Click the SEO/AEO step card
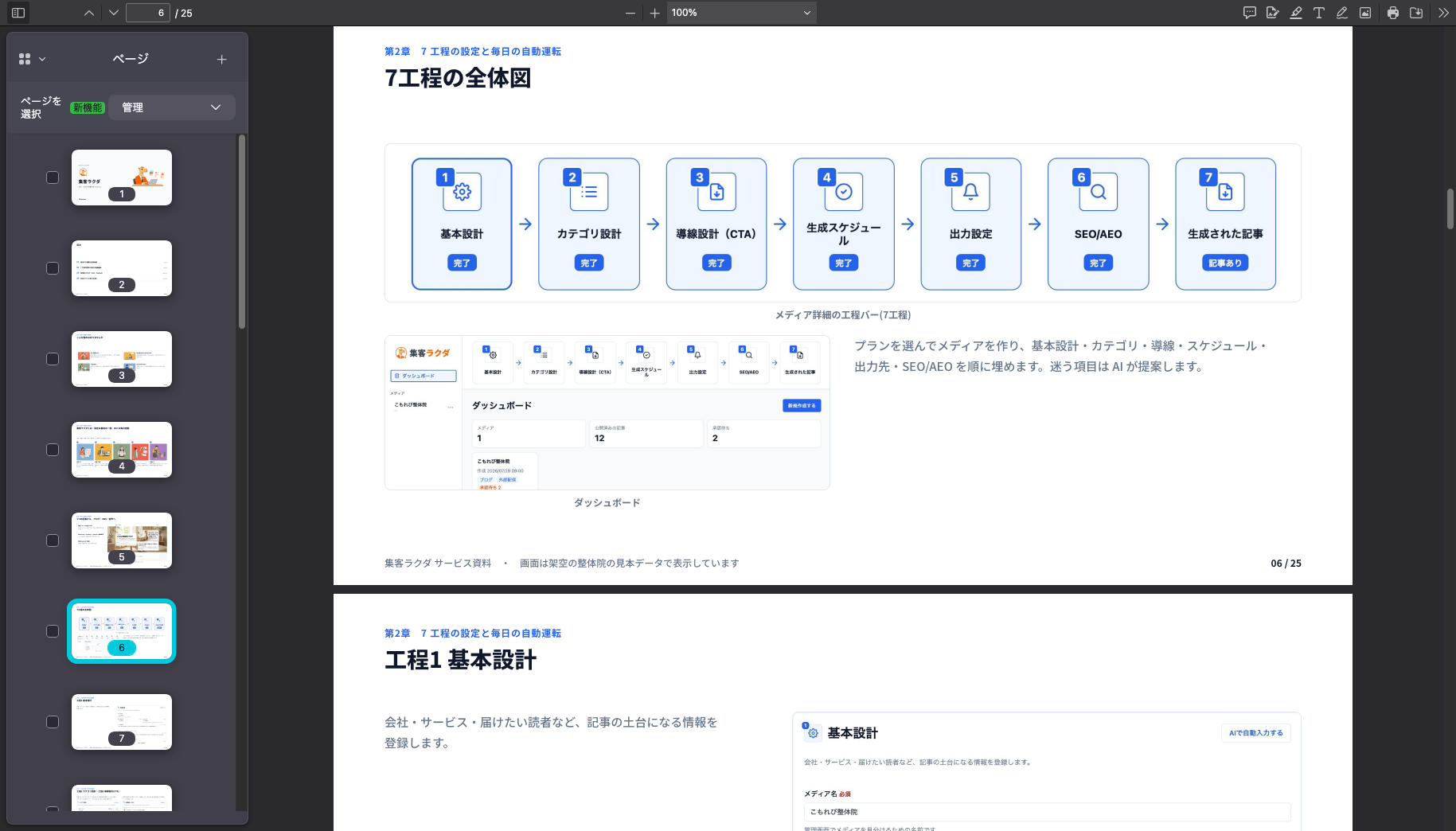Screen dimensions: 1456x831 [x=1098, y=224]
